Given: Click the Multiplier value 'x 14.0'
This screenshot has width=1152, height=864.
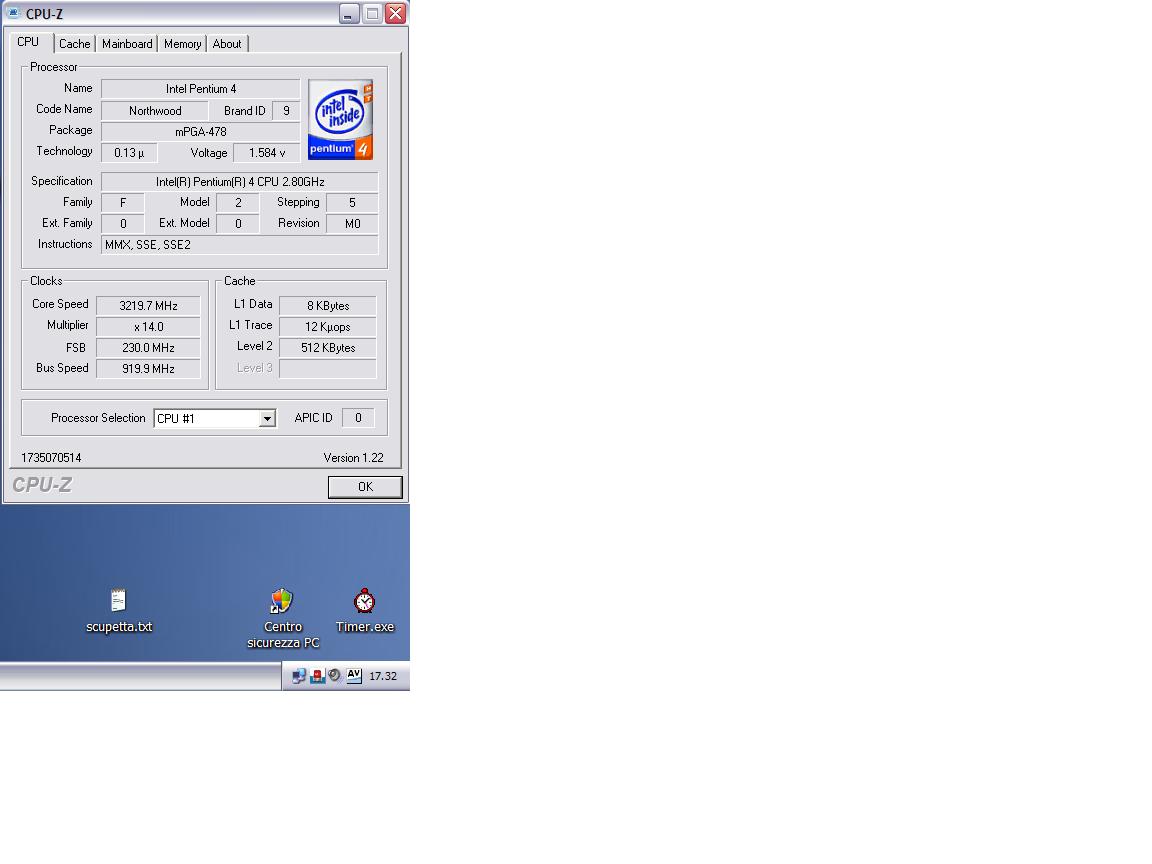Looking at the screenshot, I should [x=148, y=327].
